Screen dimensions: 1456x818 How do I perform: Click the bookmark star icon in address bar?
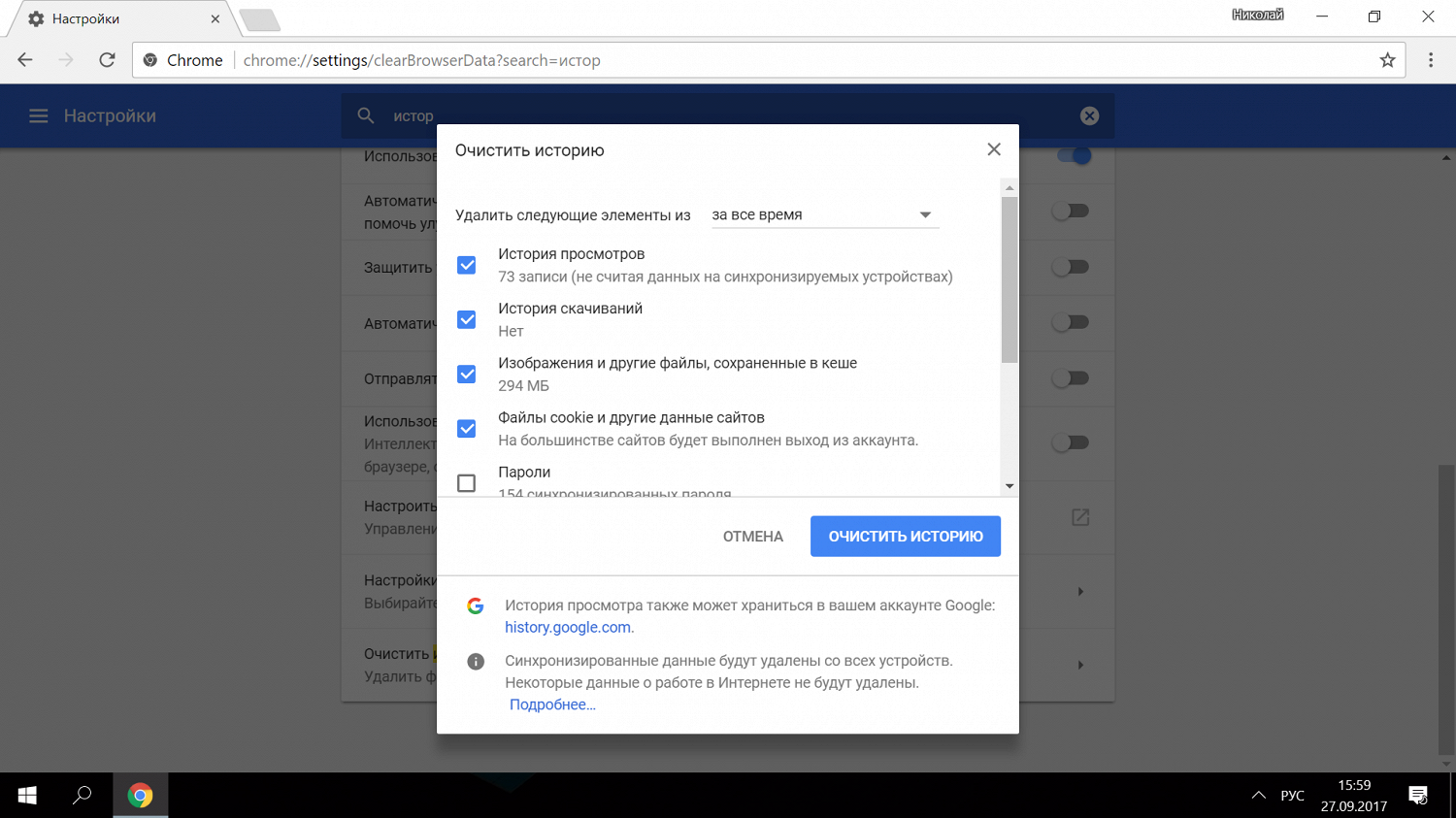(x=1387, y=60)
